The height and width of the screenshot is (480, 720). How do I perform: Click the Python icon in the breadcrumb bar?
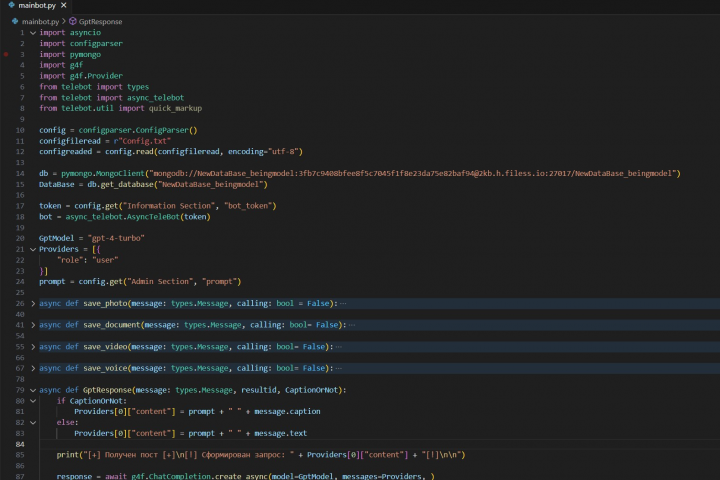[15, 21]
